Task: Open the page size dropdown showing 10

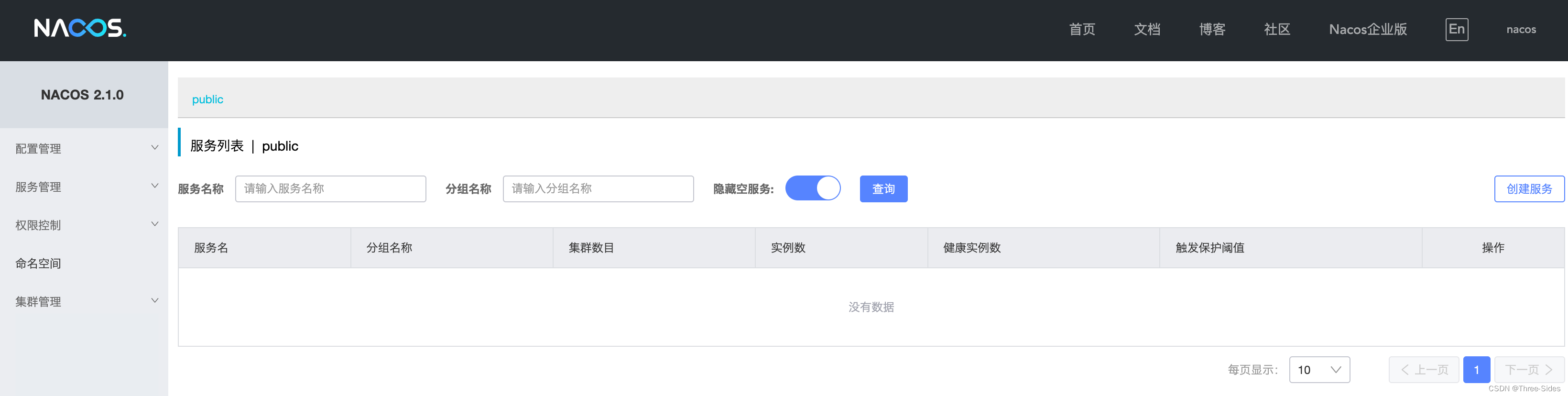Action: click(x=1319, y=370)
